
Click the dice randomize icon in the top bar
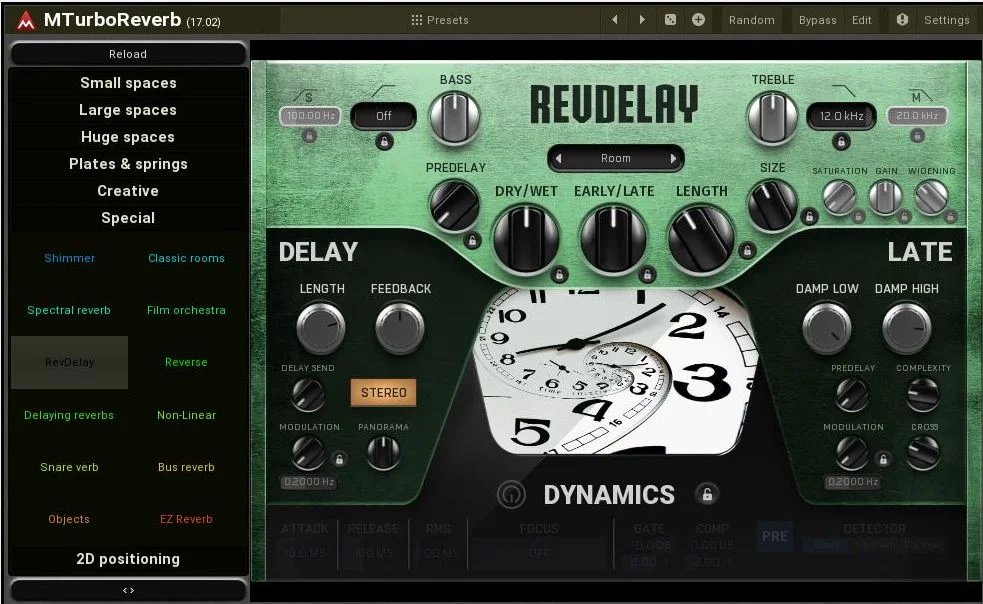(x=670, y=20)
